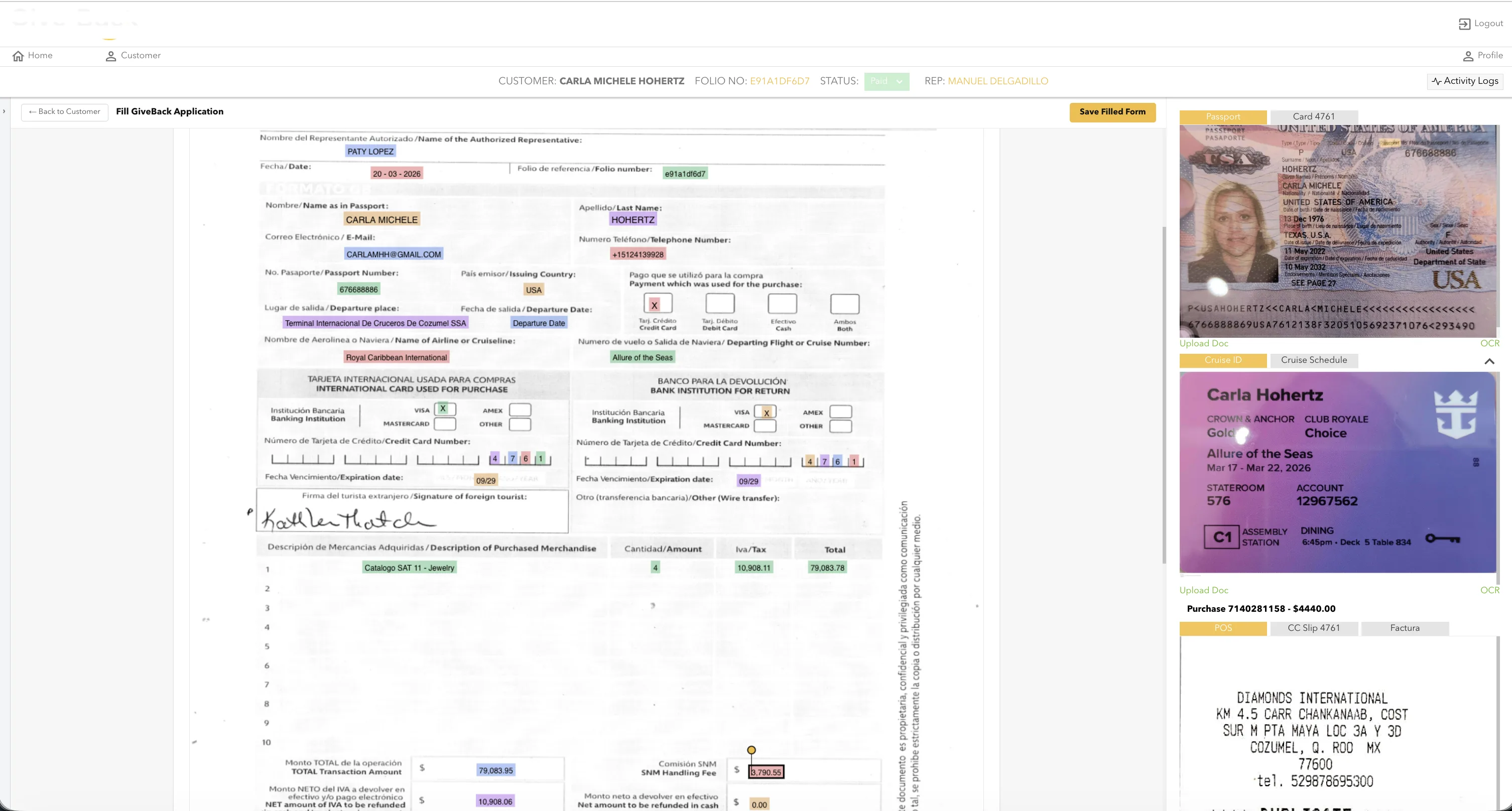Select the SNM Handling Fee field 3,790.55

tap(767, 772)
